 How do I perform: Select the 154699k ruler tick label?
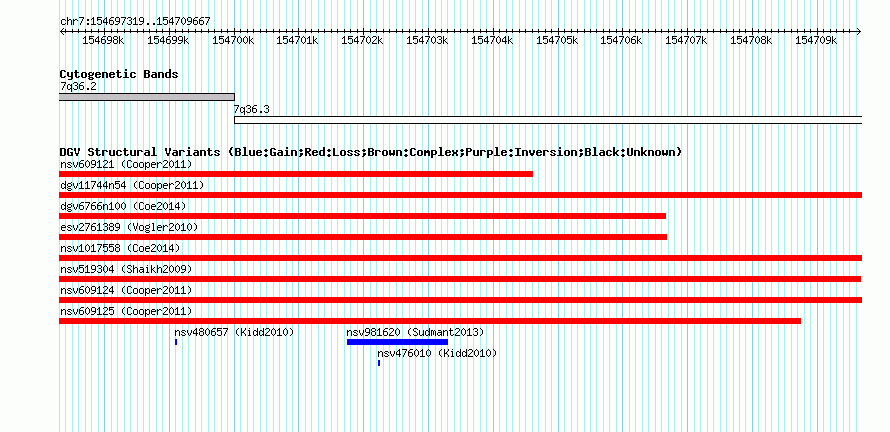[x=168, y=40]
